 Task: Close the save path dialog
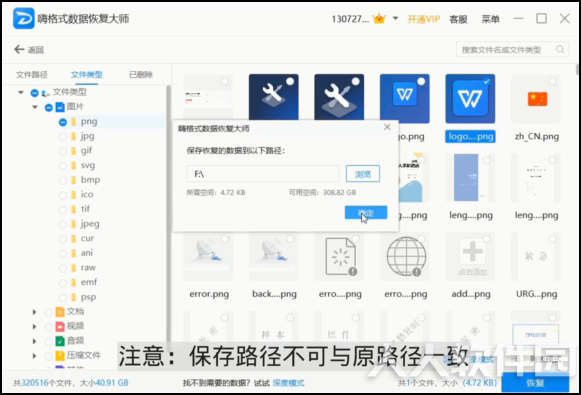387,127
